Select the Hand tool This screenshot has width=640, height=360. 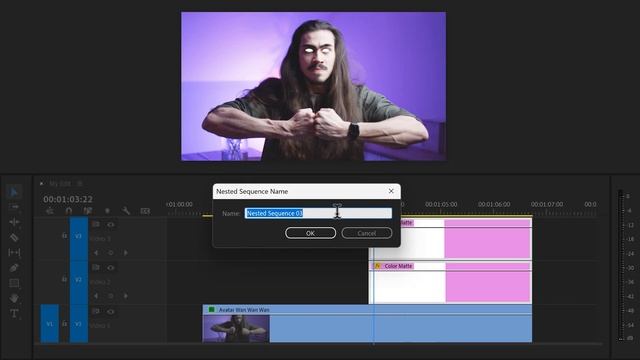[14, 298]
